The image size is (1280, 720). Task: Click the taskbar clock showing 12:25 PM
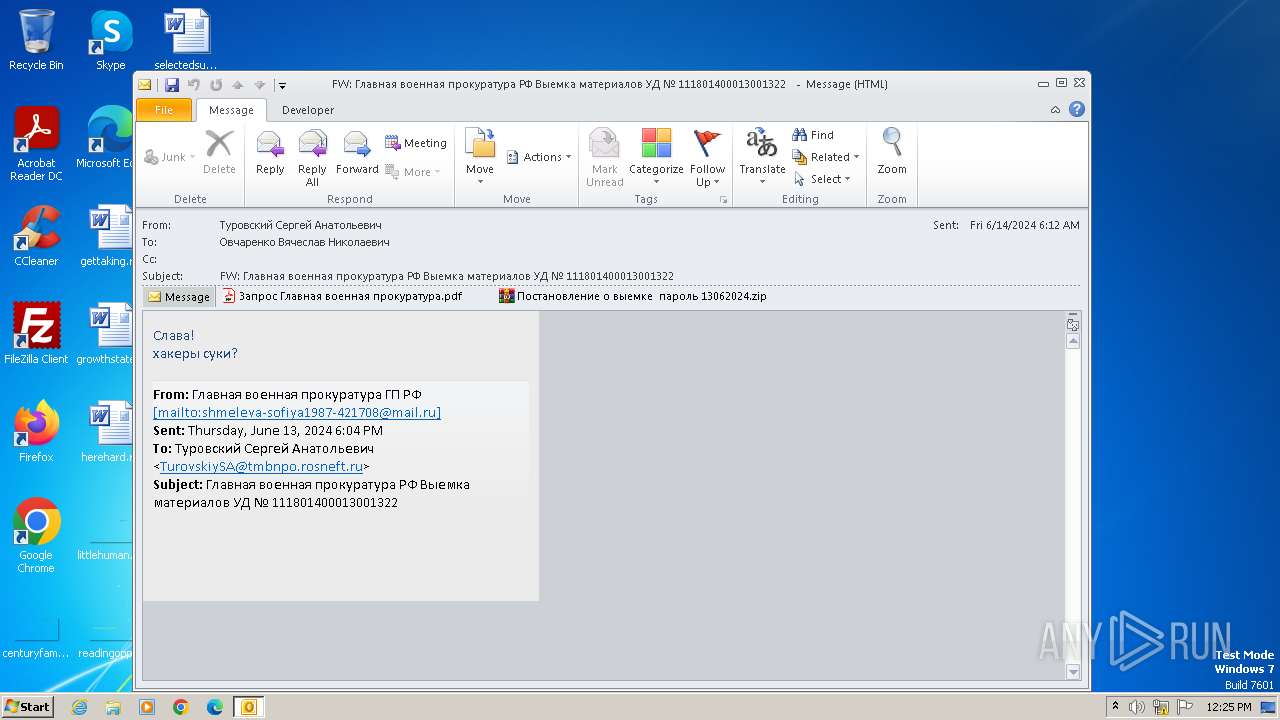point(1228,707)
